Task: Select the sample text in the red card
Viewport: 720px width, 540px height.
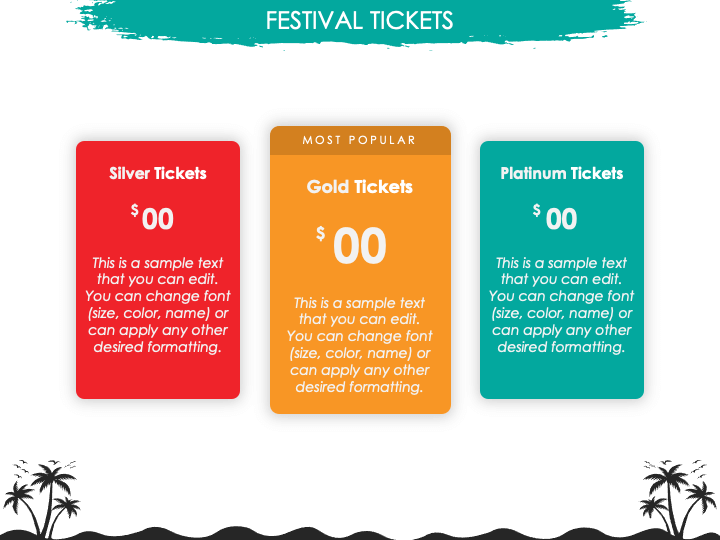Action: [158, 305]
